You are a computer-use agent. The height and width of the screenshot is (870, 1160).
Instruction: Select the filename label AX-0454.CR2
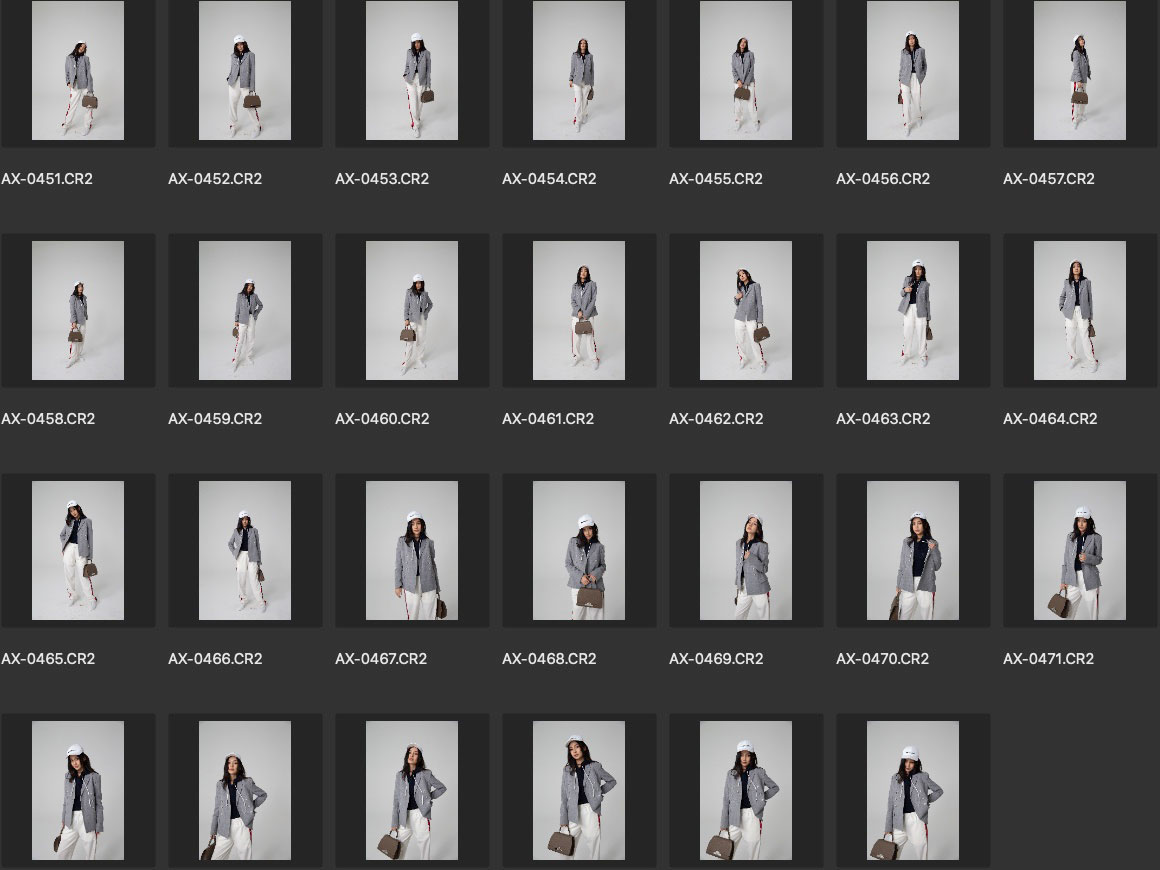[x=549, y=179]
